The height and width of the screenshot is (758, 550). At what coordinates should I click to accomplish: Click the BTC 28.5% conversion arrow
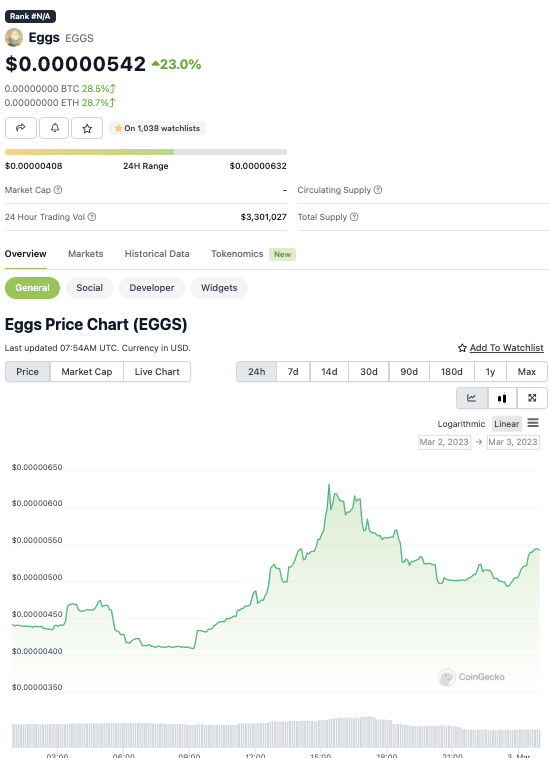pos(112,88)
